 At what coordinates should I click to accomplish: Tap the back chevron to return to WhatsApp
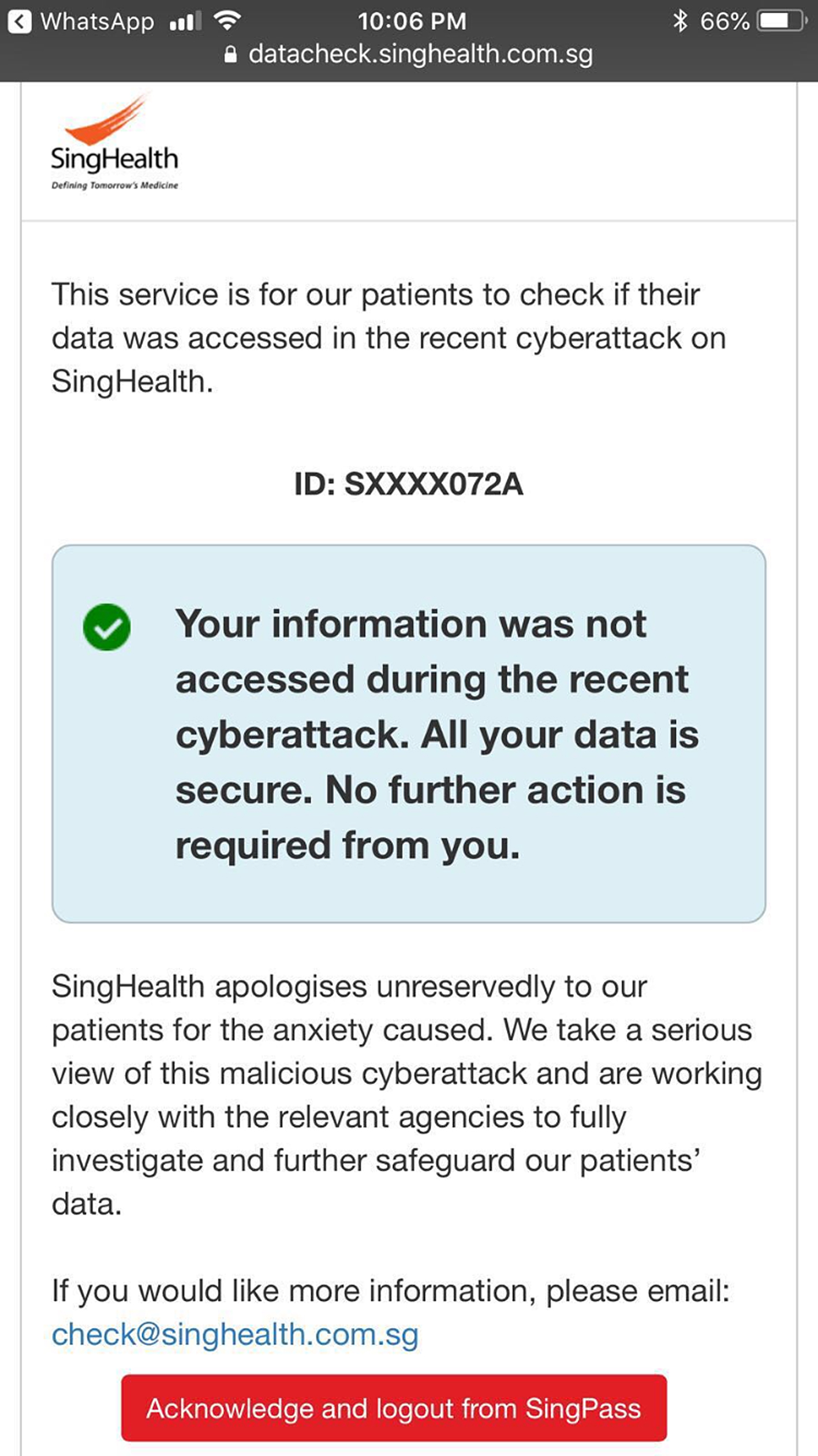20,22
